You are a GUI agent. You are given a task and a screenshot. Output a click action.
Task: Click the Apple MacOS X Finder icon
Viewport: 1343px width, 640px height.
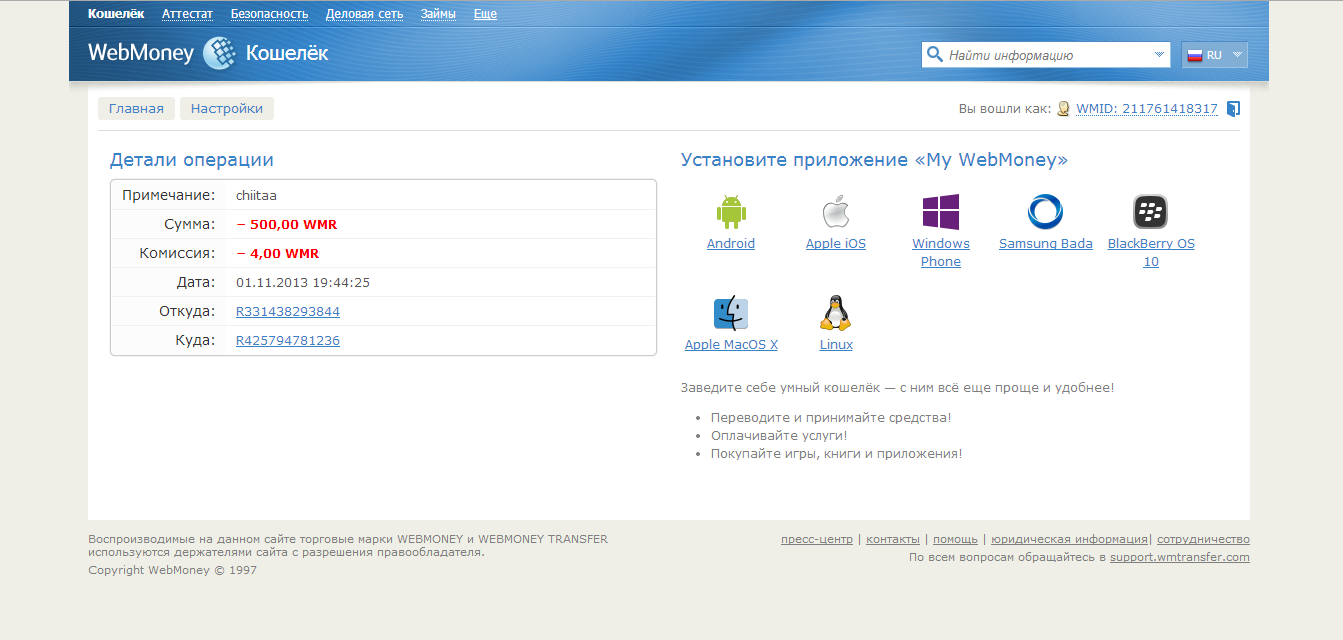click(731, 314)
